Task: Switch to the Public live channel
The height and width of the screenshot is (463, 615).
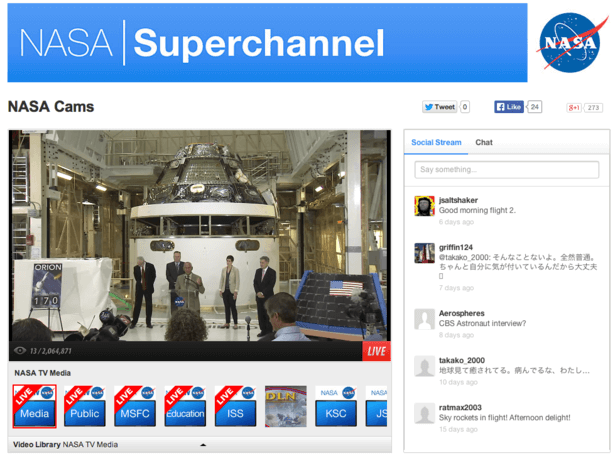Action: [84, 406]
